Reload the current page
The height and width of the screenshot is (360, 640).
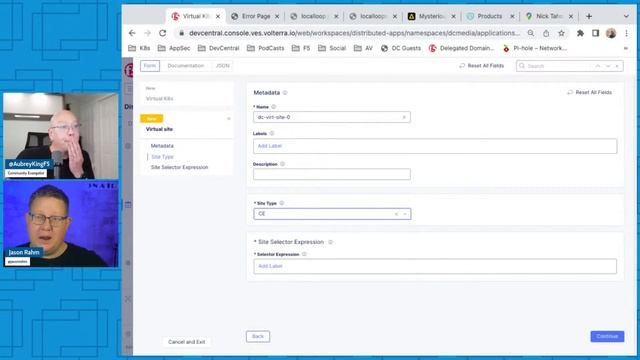point(162,33)
